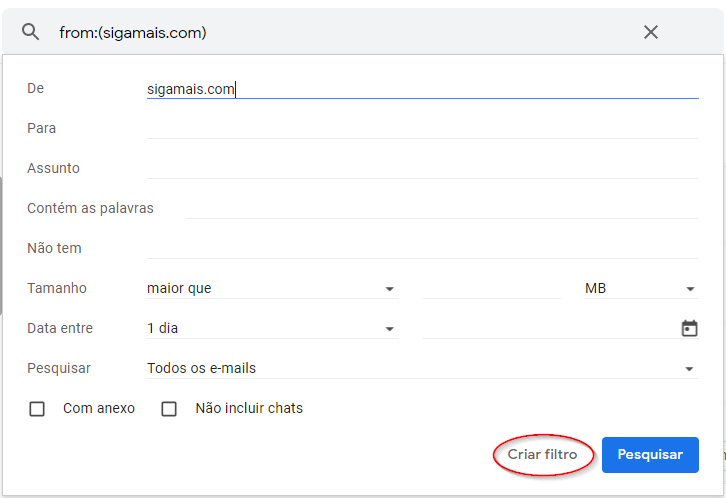Open the MB unit dropdown
The image size is (726, 498).
click(640, 289)
